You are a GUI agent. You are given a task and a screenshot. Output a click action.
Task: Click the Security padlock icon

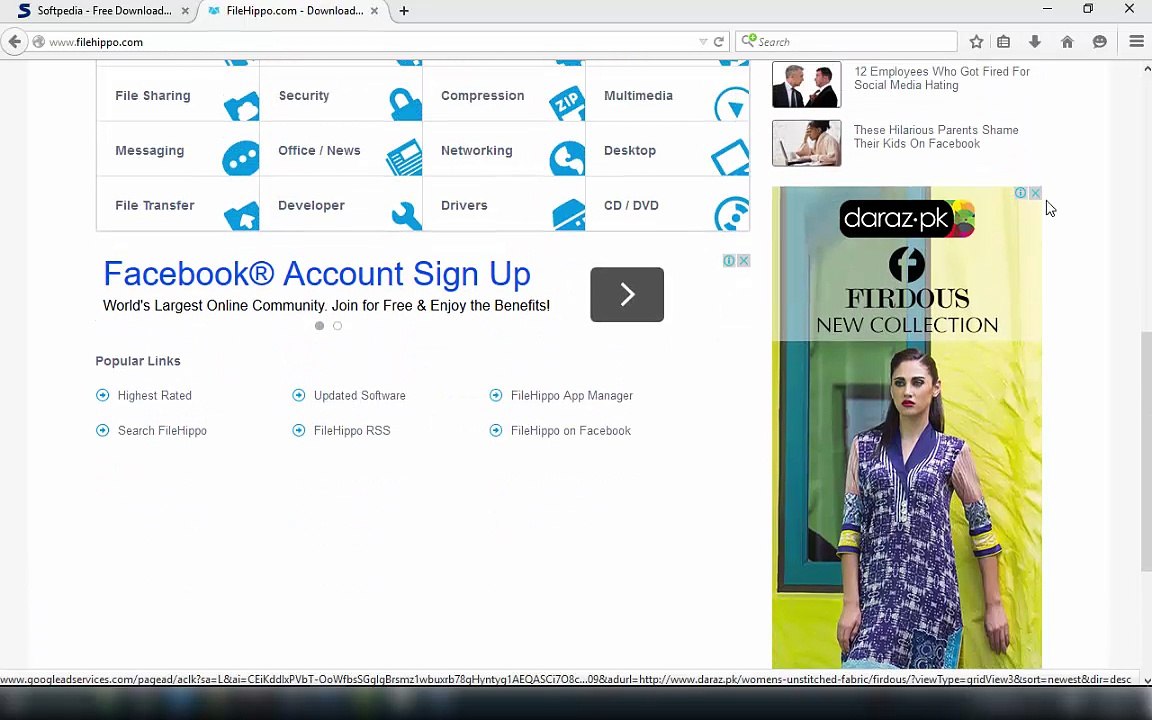(x=405, y=104)
